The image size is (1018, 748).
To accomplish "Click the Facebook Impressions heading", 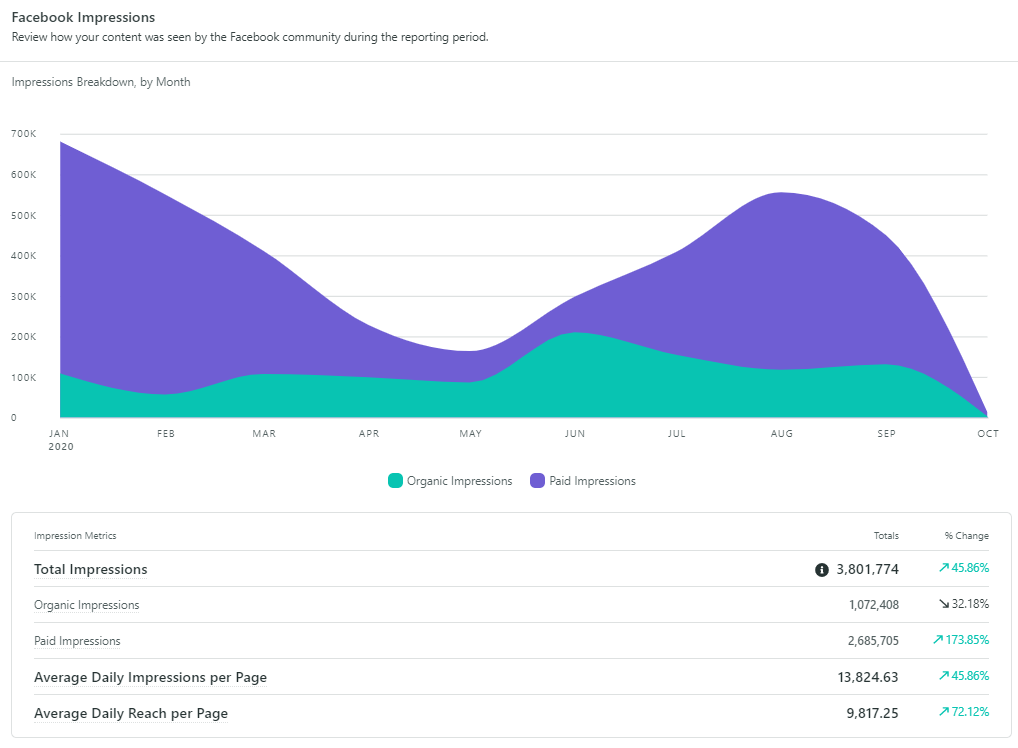I will click(x=83, y=18).
